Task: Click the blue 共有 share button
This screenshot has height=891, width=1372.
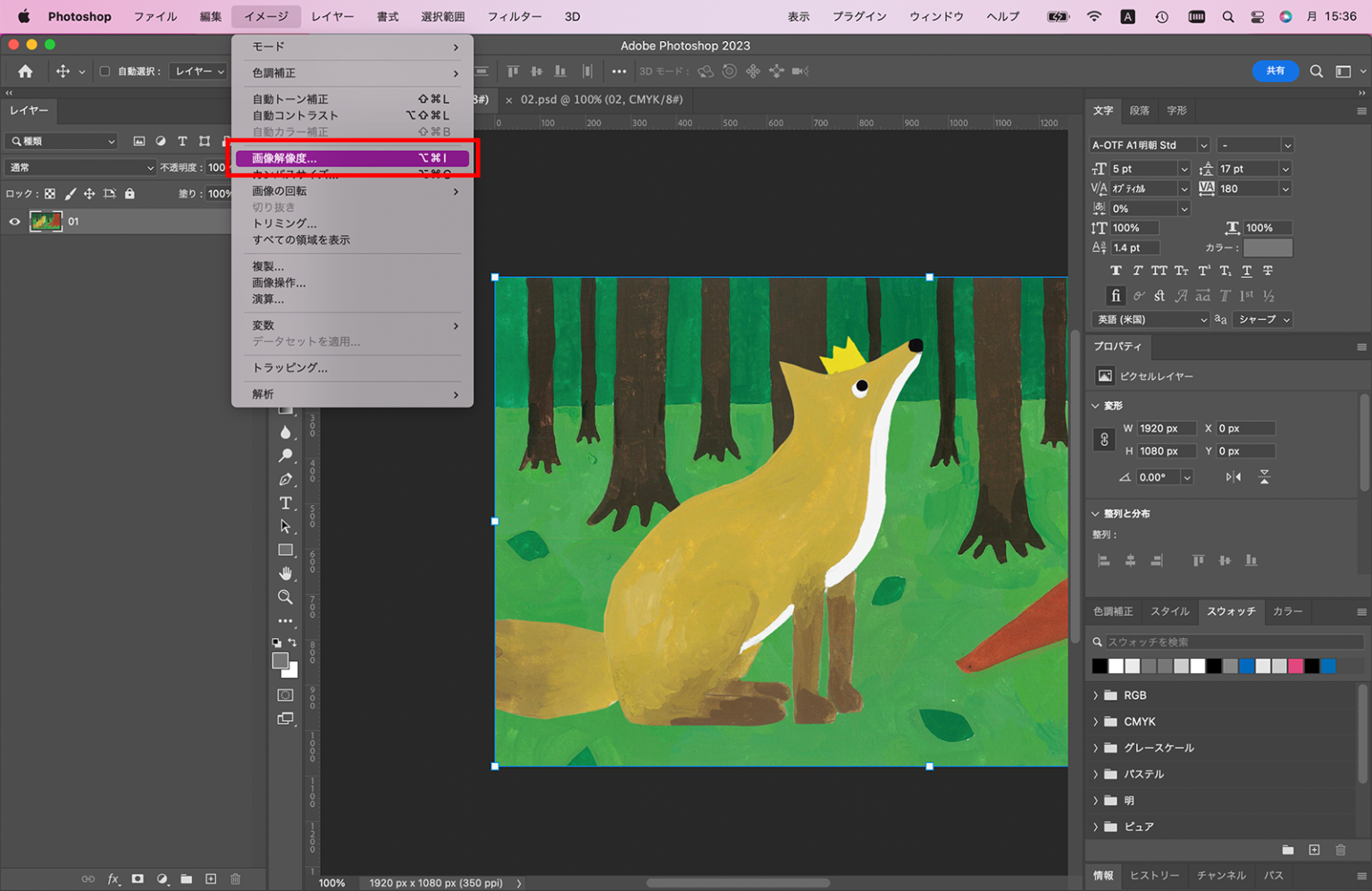Action: pos(1275,71)
